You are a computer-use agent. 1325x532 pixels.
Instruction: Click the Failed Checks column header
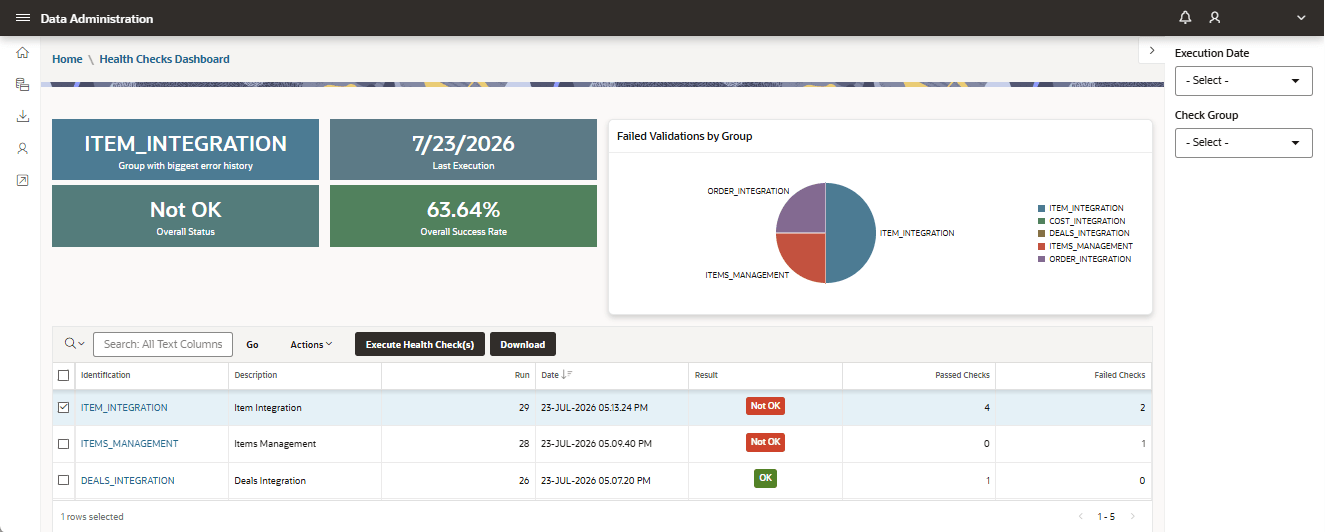(x=1120, y=375)
